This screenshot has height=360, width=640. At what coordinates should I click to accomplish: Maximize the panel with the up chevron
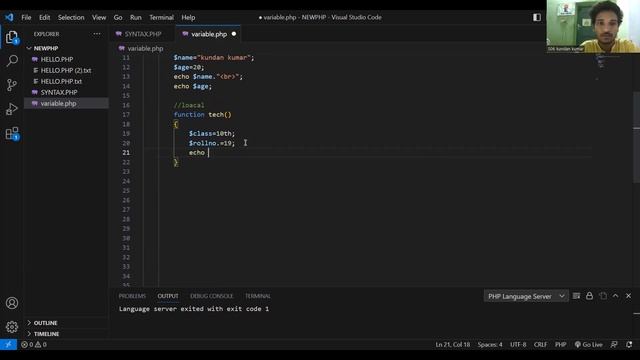[616, 296]
